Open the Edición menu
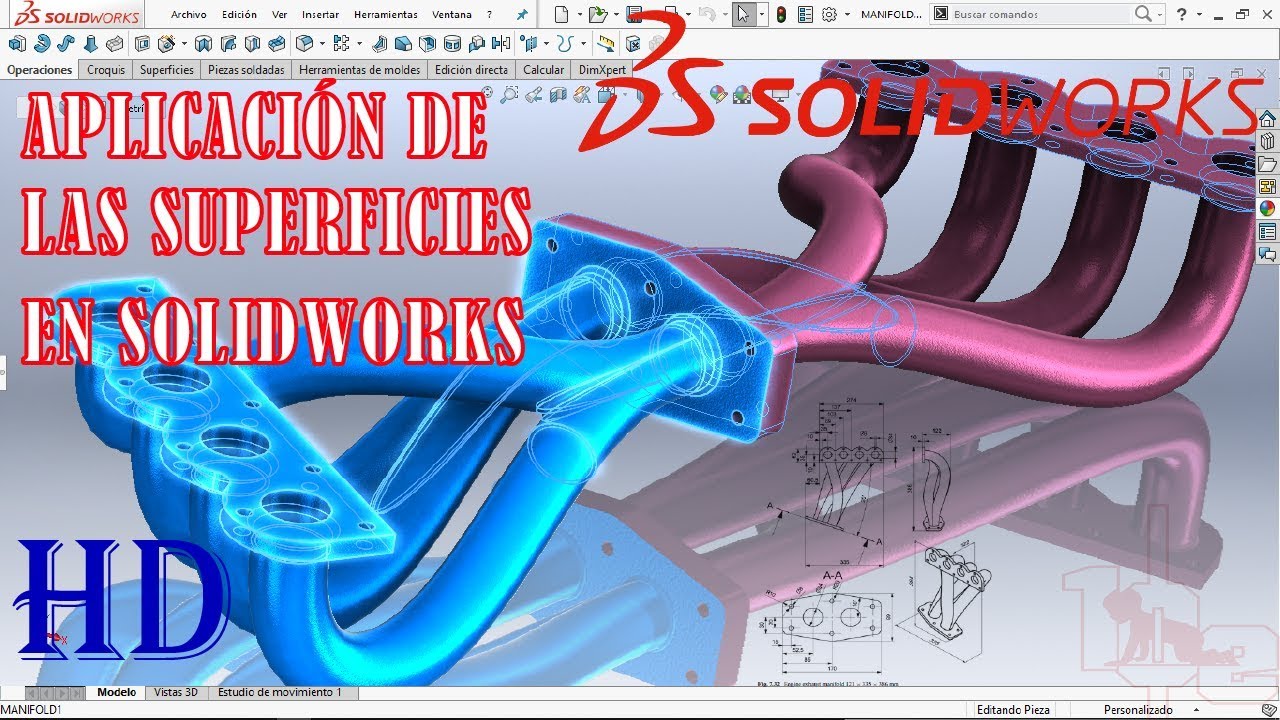Screen dimensions: 1280x720 click(239, 14)
